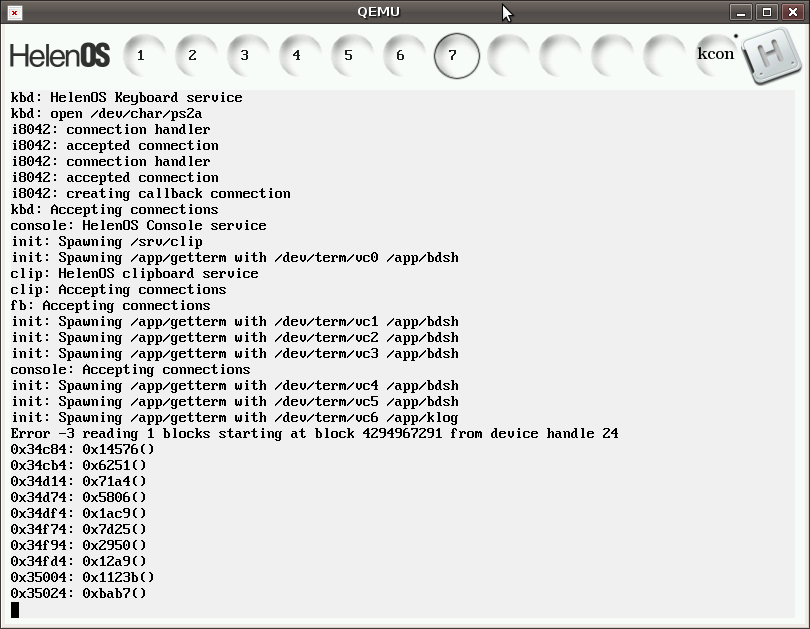Click the /dev/term/vc6 /app/klog line

pos(235,418)
